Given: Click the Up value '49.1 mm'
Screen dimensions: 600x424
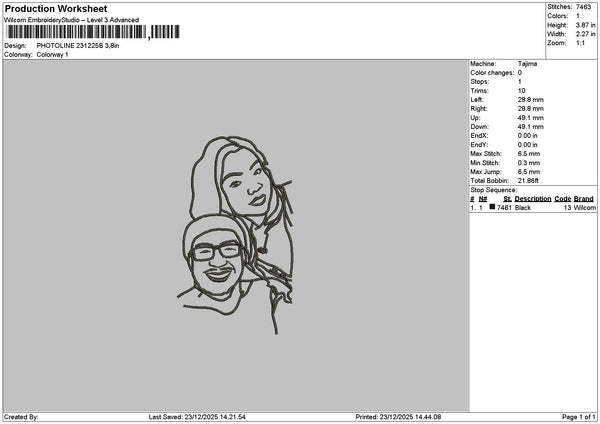Looking at the screenshot, I should point(531,118).
